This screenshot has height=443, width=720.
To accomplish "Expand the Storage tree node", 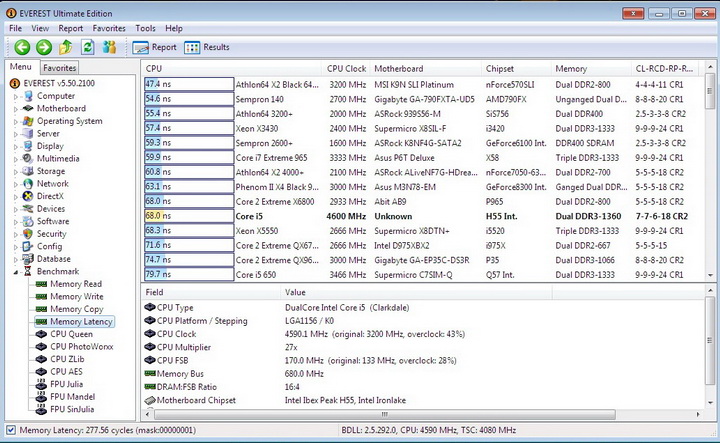I will (16, 172).
